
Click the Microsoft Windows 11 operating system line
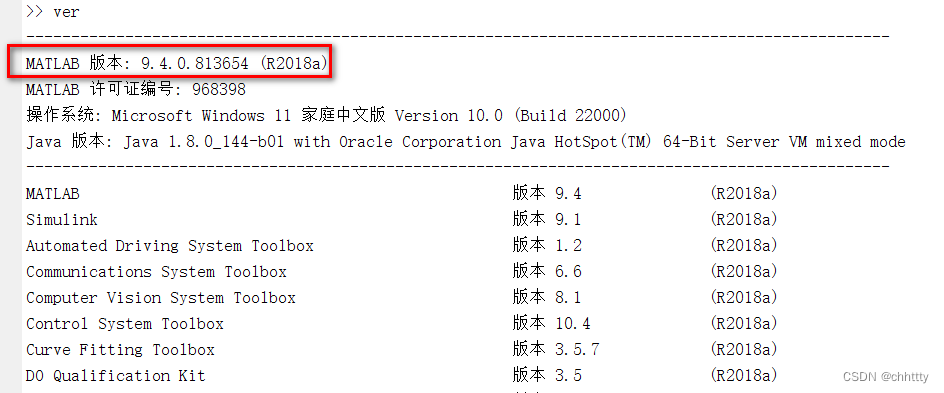tap(326, 116)
